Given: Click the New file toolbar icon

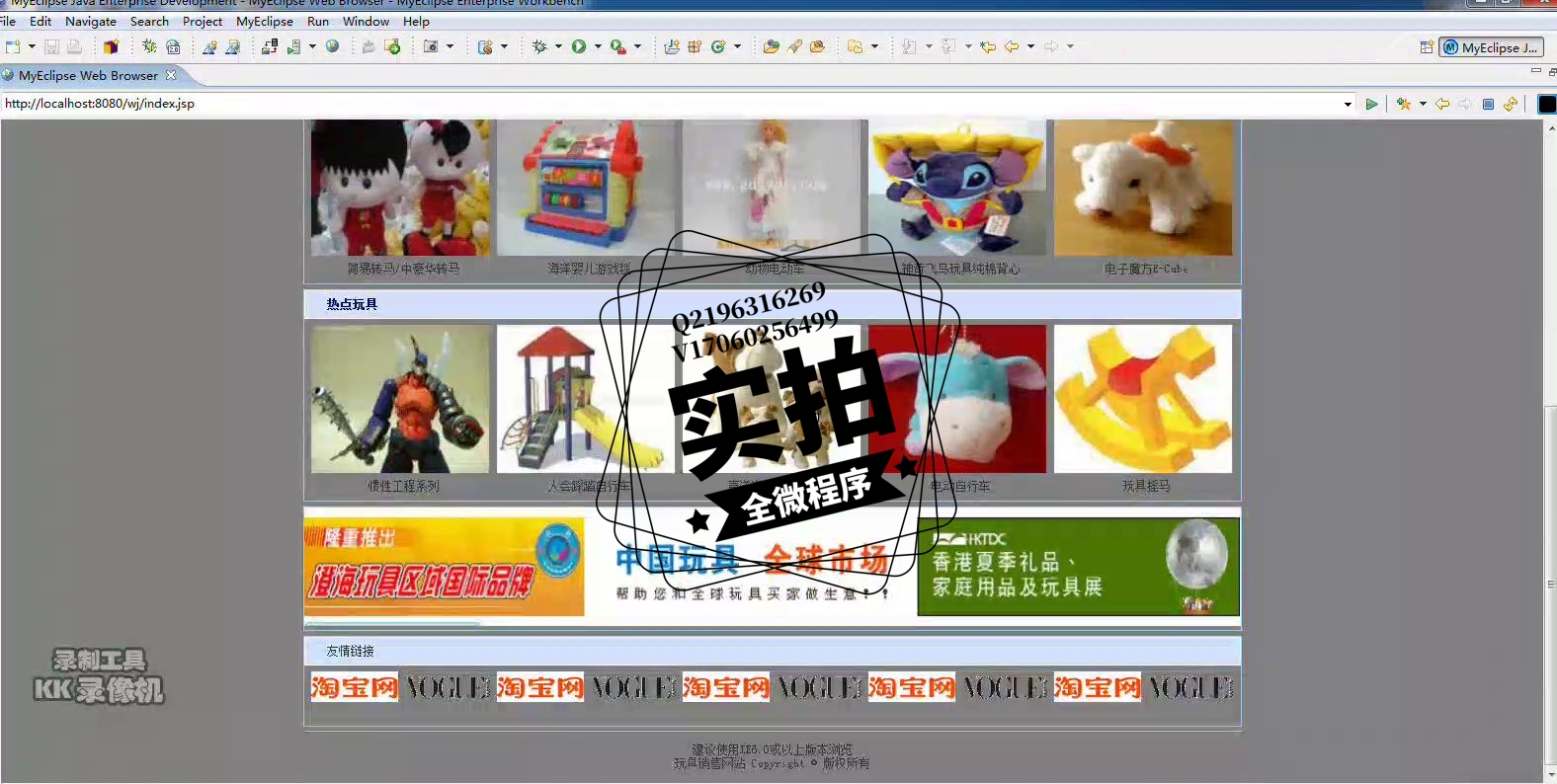Looking at the screenshot, I should click(x=13, y=46).
